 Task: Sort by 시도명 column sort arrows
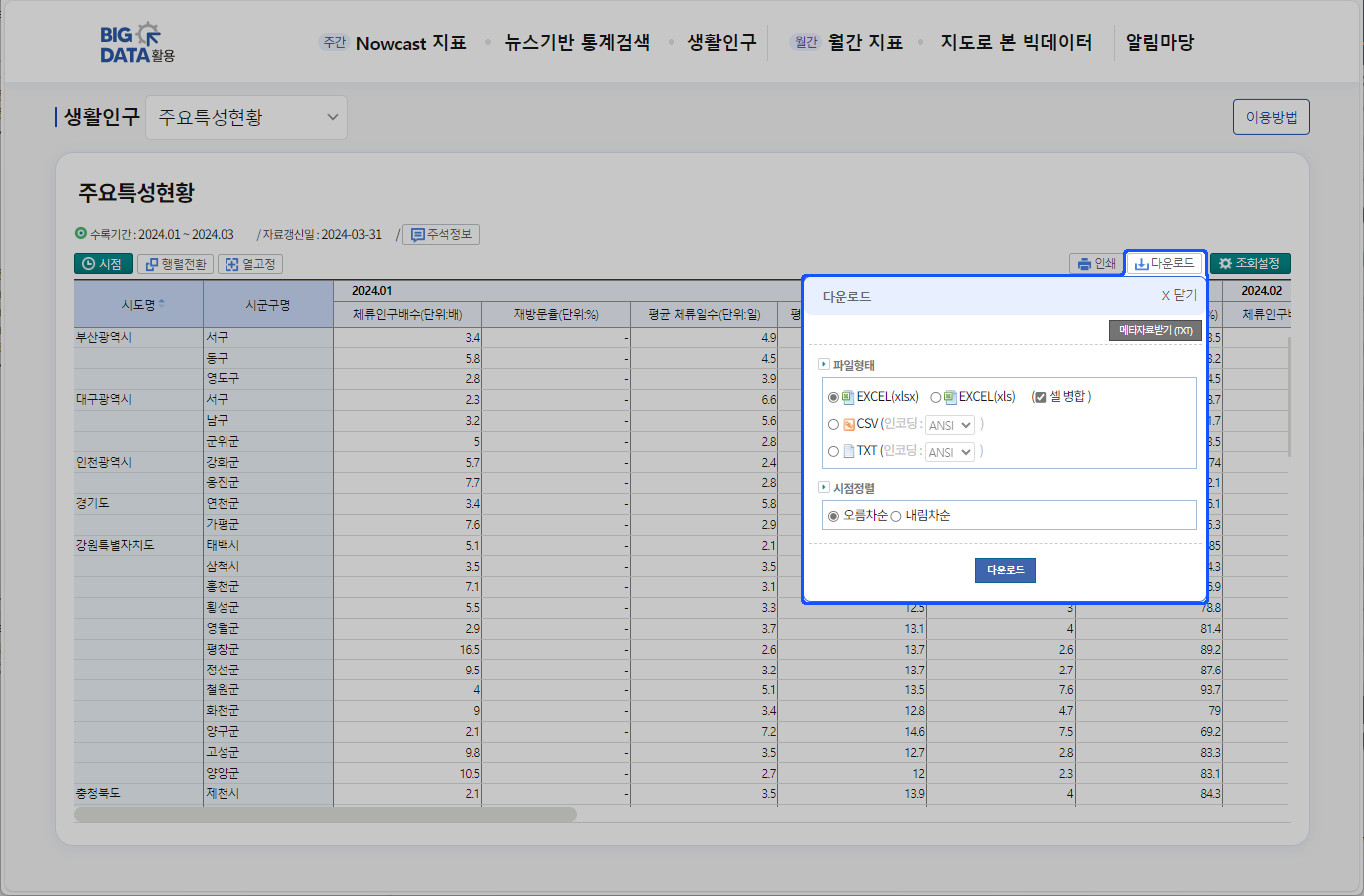coord(162,304)
